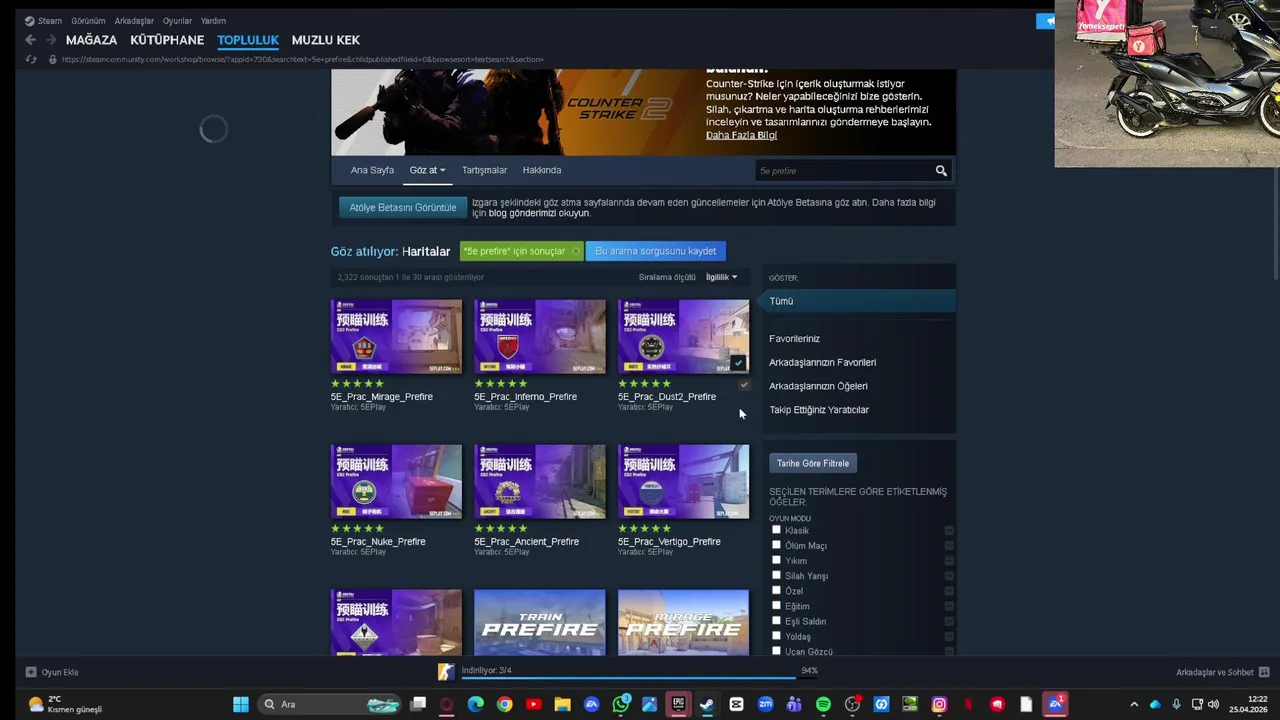The height and width of the screenshot is (720, 1280).
Task: Open the Ana Sayfa tab
Action: click(372, 170)
